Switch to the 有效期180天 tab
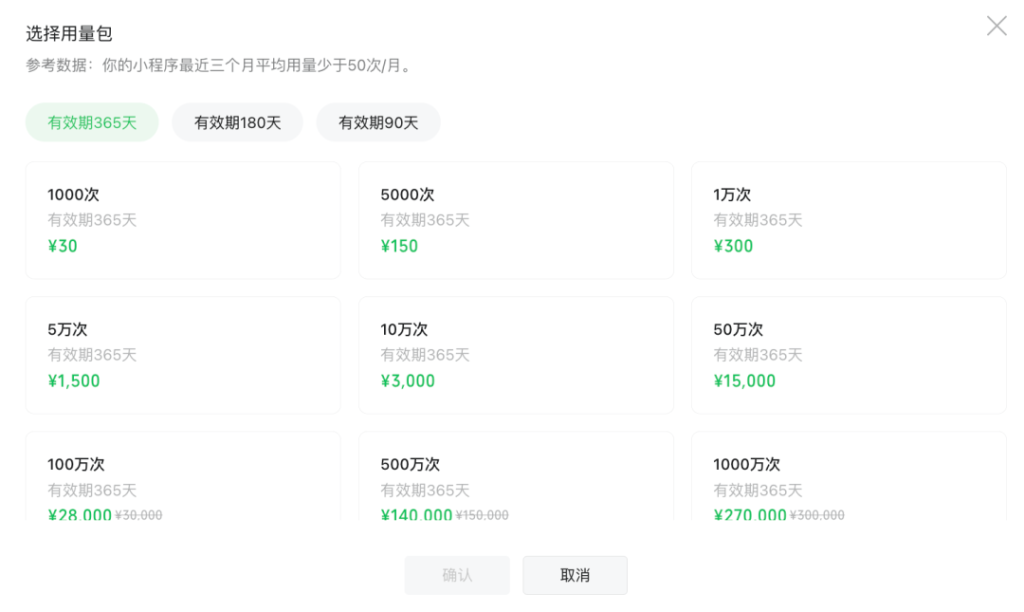The height and width of the screenshot is (612, 1024). pos(237,121)
